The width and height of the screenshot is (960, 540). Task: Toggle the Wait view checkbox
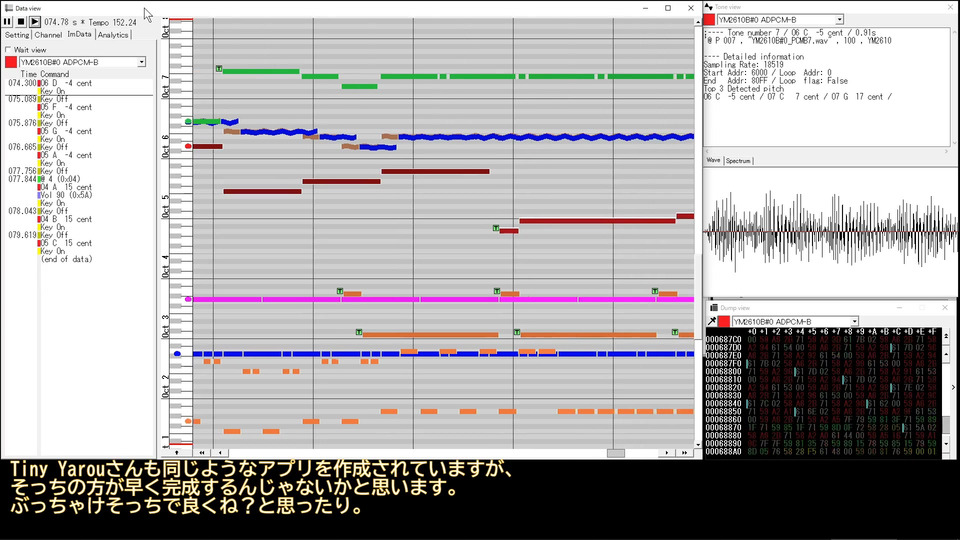point(8,50)
